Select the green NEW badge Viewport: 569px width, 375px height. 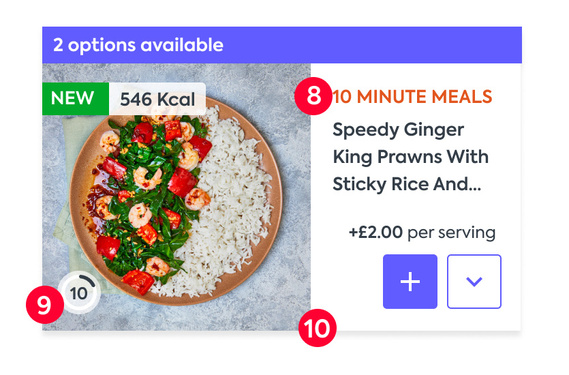click(x=75, y=98)
